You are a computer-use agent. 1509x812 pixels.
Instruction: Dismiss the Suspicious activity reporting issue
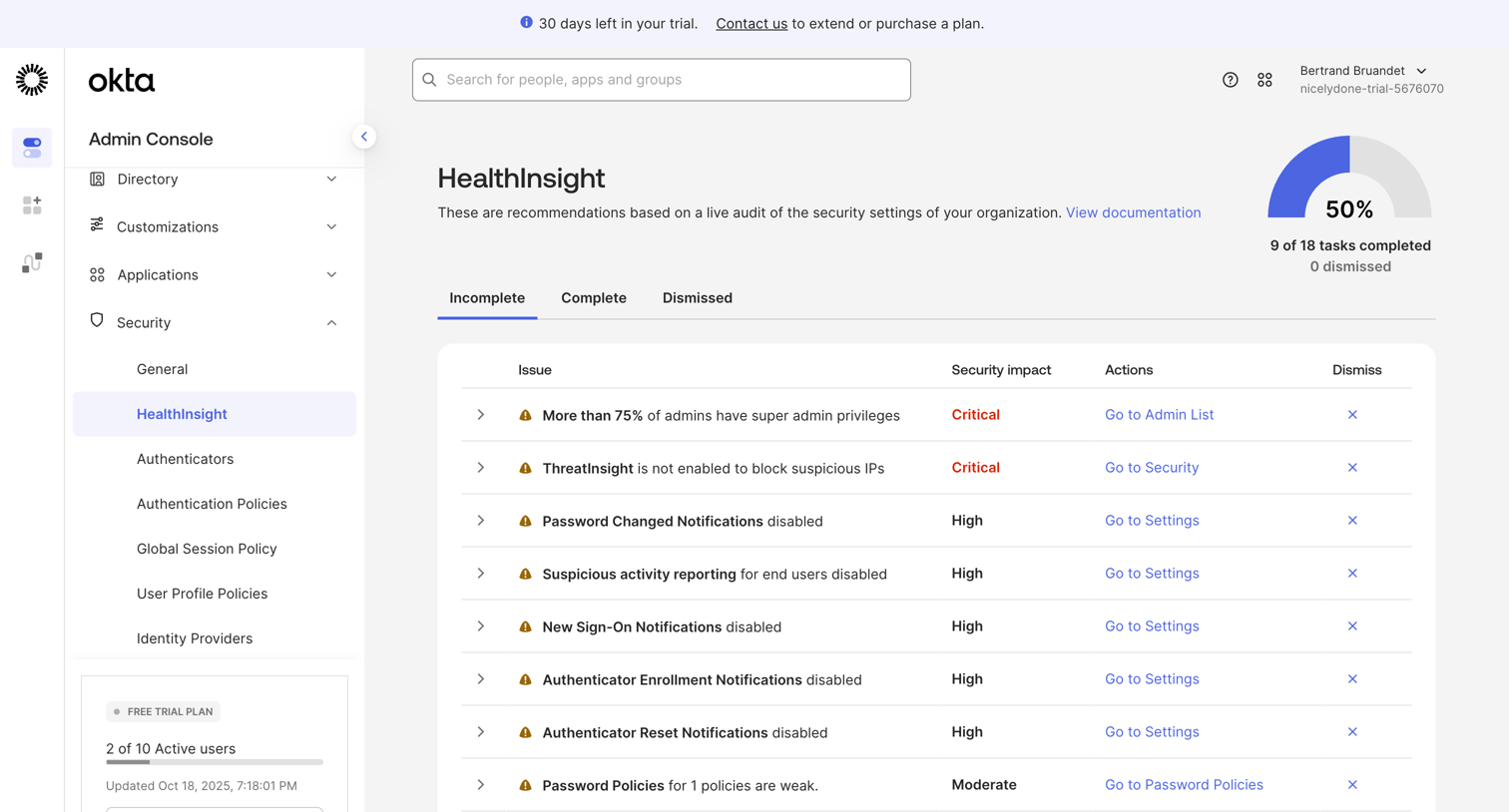coord(1352,574)
